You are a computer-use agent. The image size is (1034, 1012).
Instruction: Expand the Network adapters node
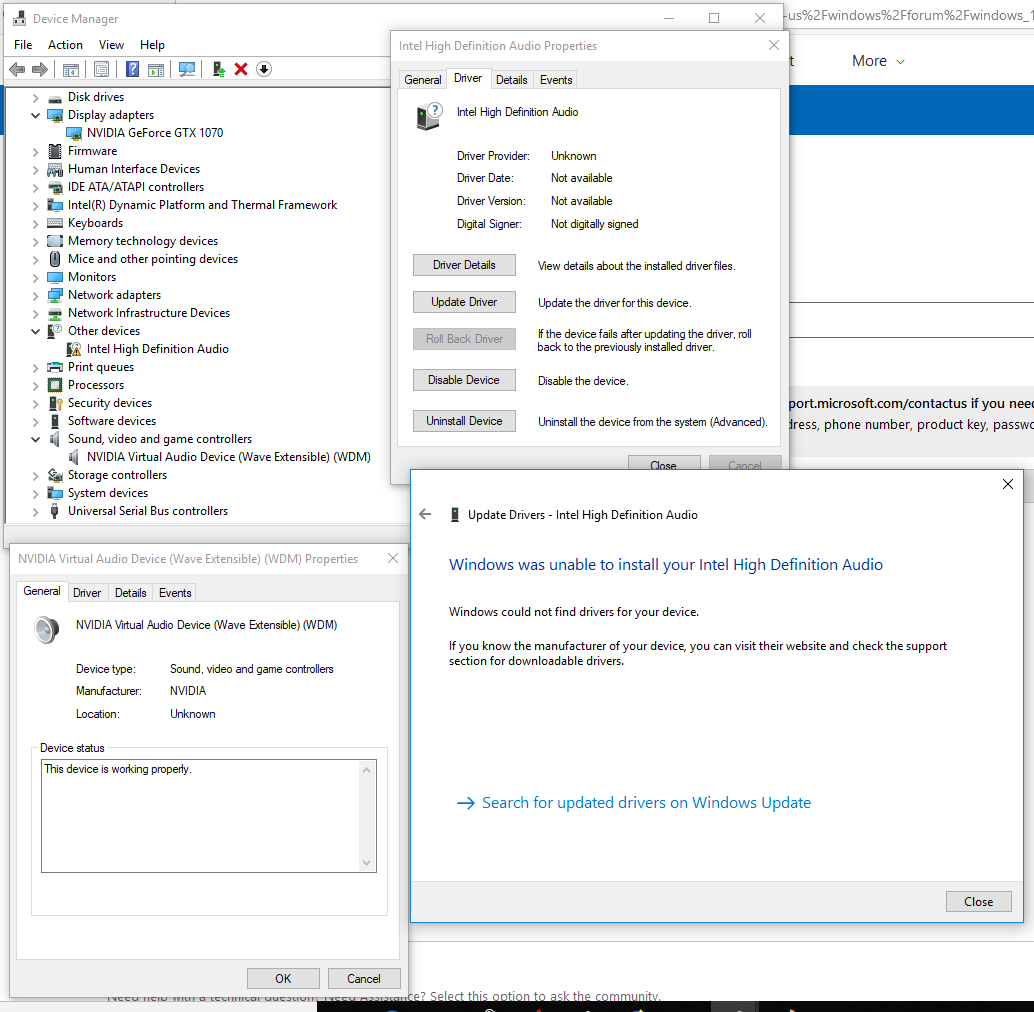pyautogui.click(x=36, y=295)
